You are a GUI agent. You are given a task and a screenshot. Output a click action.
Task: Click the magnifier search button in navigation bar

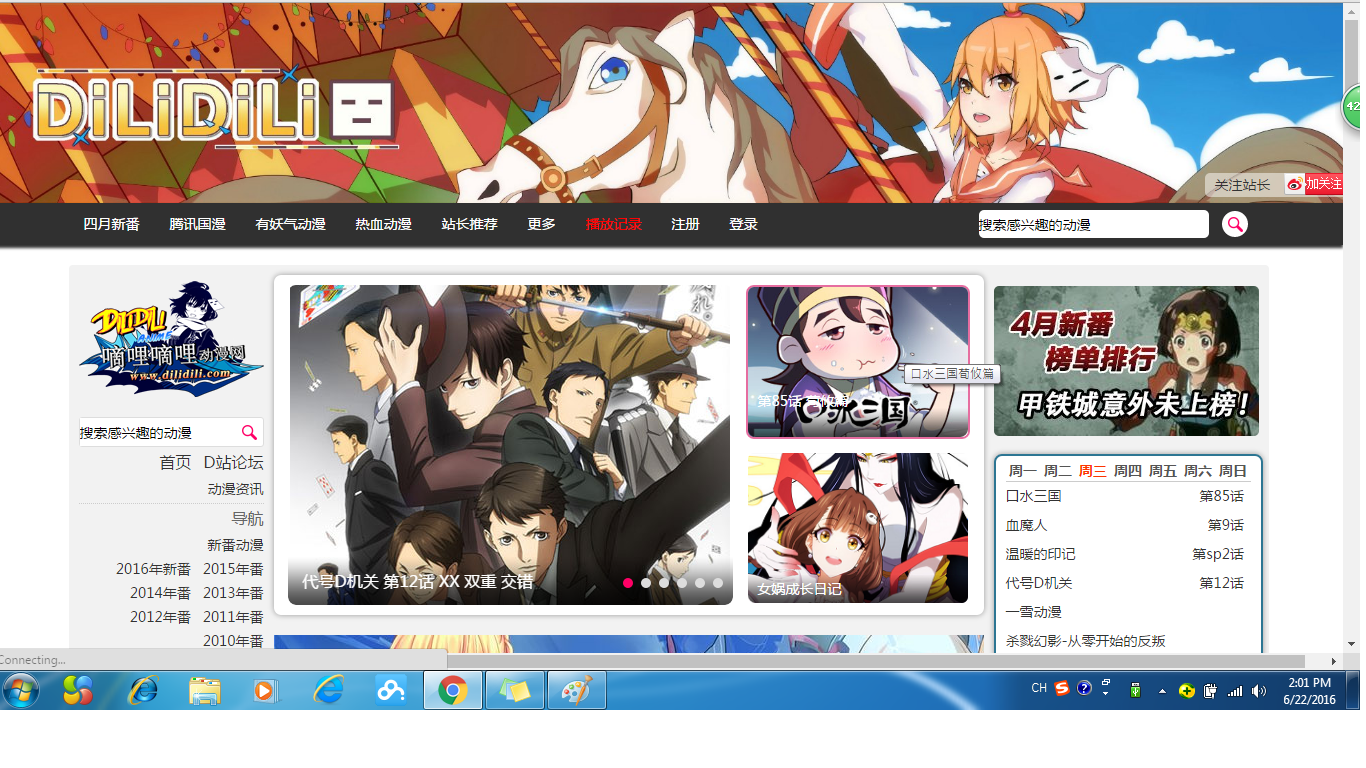1235,224
